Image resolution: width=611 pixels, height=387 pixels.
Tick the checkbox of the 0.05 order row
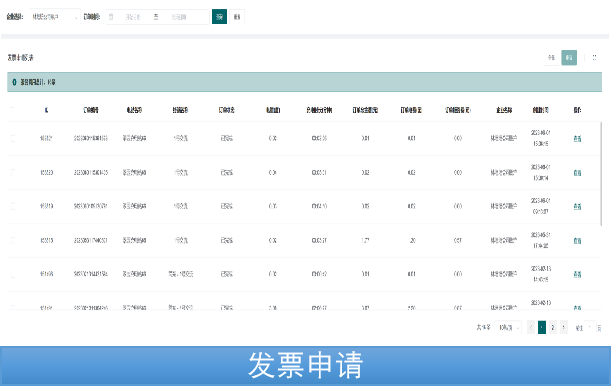pos(12,206)
